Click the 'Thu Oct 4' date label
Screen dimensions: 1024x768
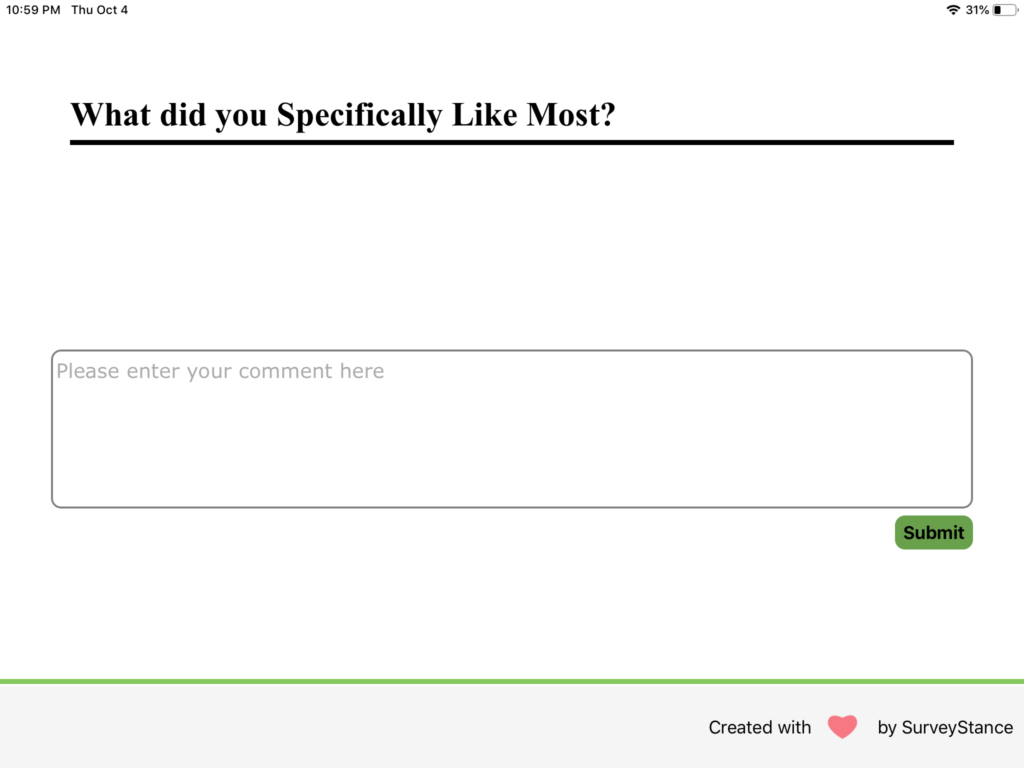tap(99, 10)
